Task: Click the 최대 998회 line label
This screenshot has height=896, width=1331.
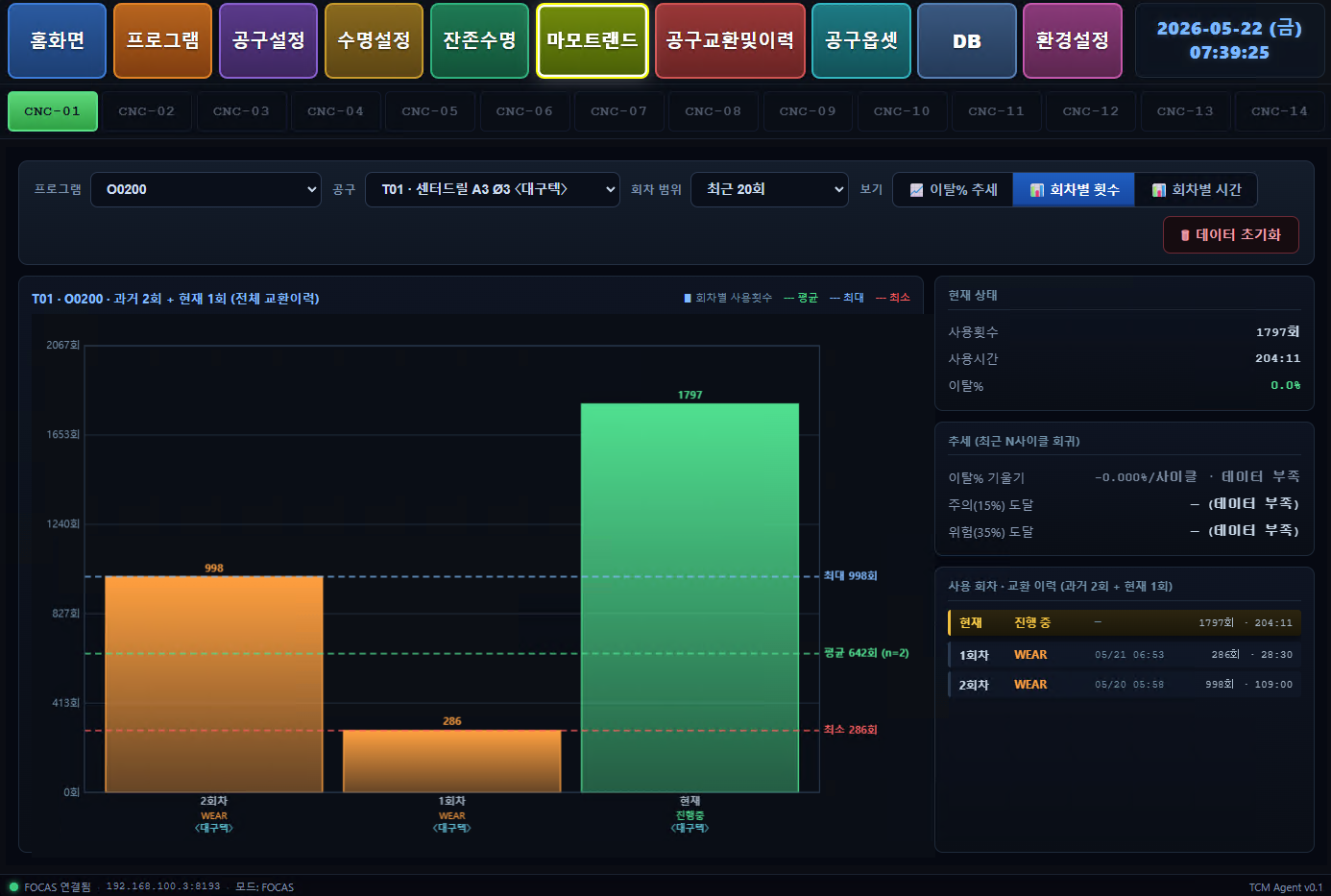Action: pos(851,576)
